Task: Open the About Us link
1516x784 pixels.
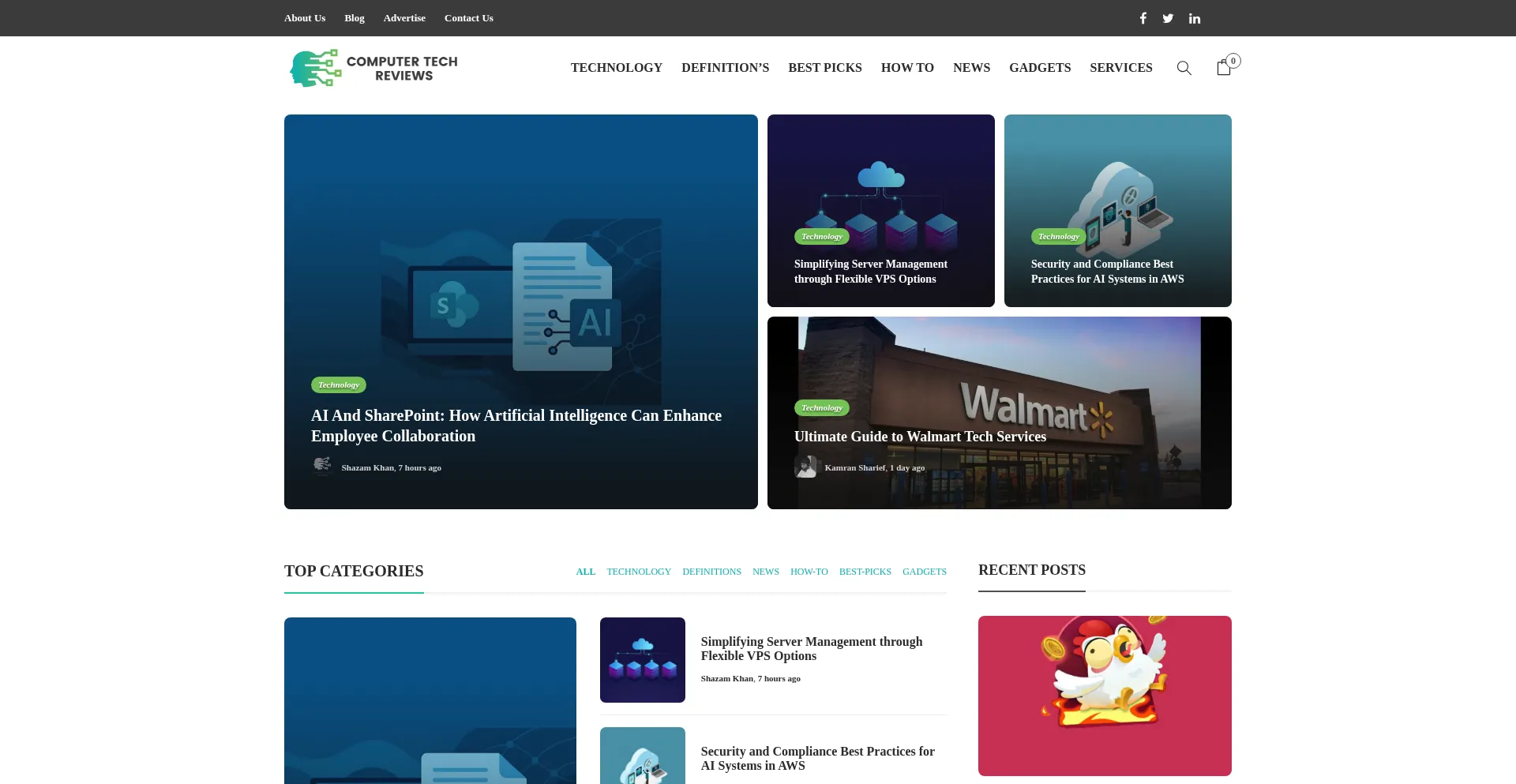Action: (305, 18)
